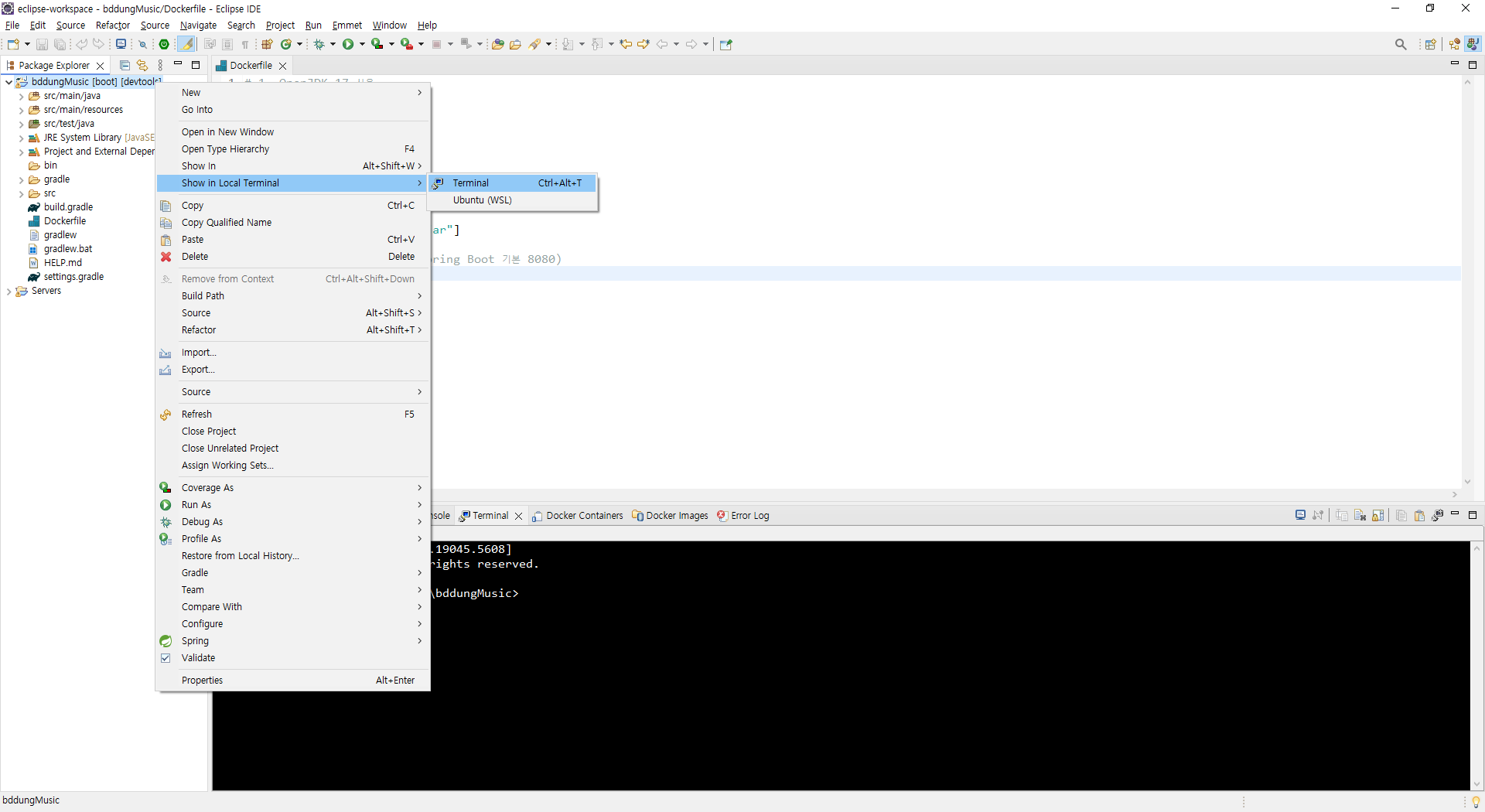
Task: Open the Run As submenu
Action: 293,505
